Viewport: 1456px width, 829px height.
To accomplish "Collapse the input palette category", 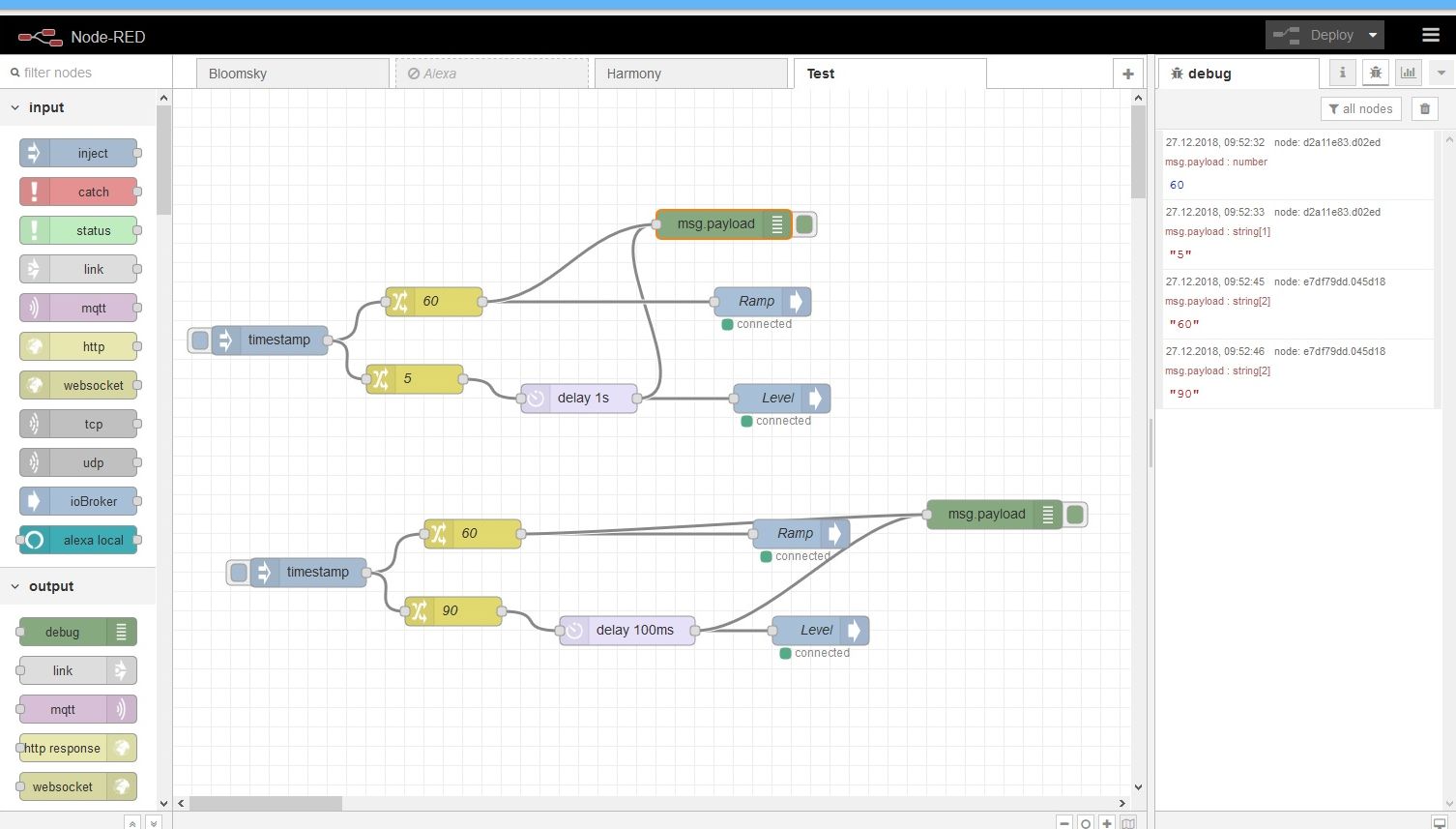I will click(x=77, y=107).
